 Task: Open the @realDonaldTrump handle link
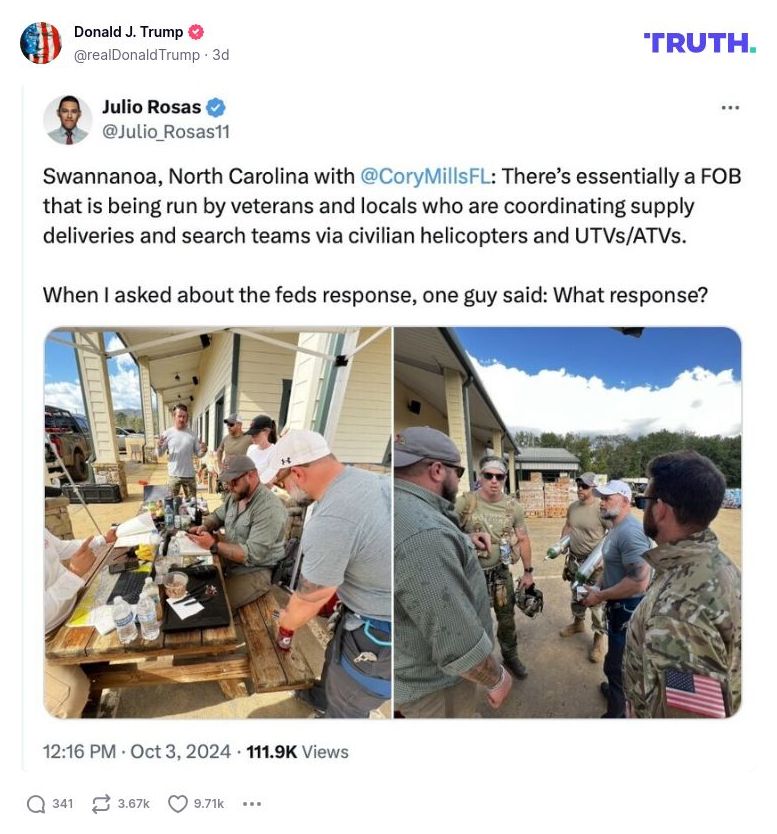[137, 55]
